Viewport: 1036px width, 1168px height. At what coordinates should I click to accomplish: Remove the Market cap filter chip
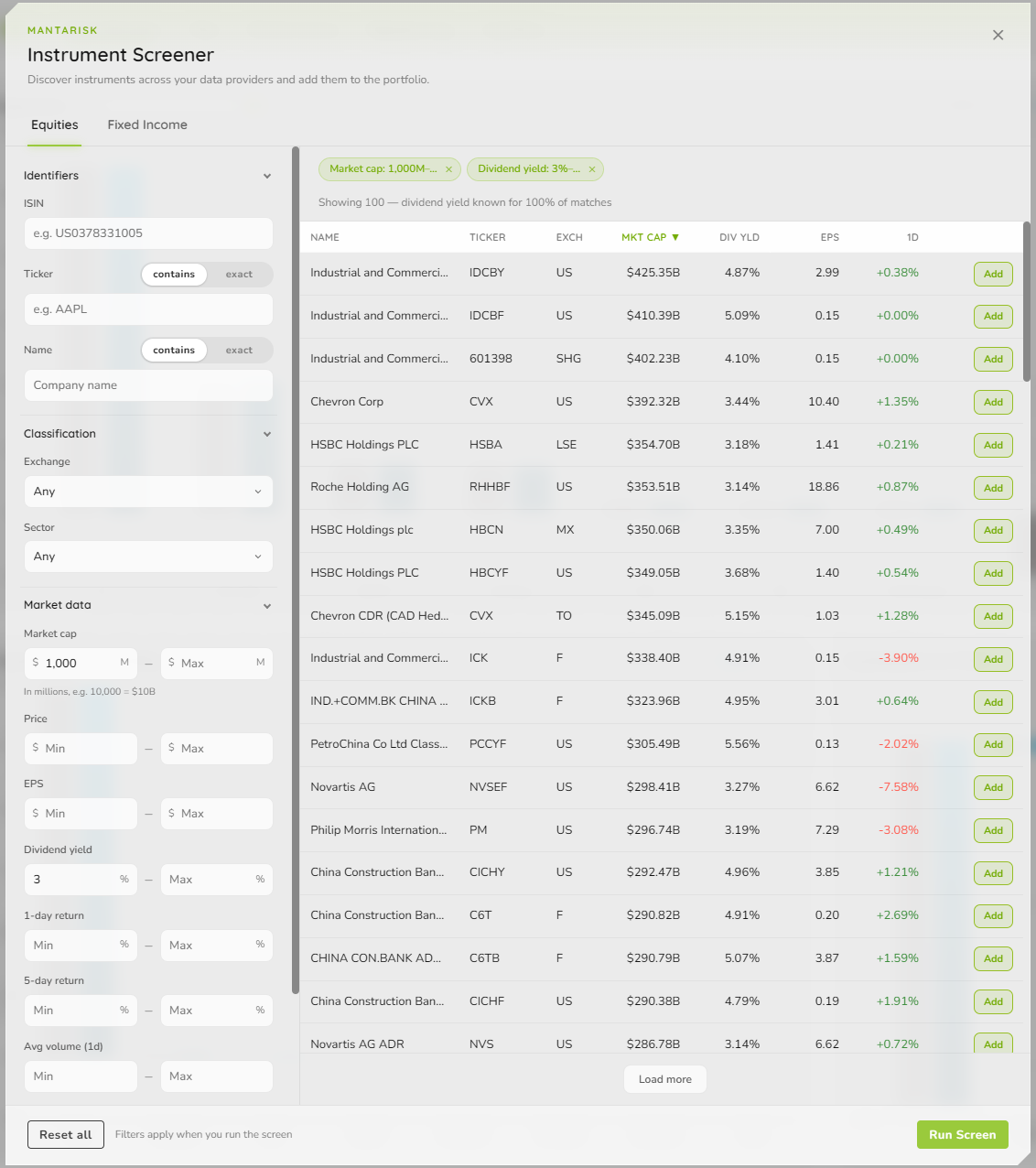point(448,169)
